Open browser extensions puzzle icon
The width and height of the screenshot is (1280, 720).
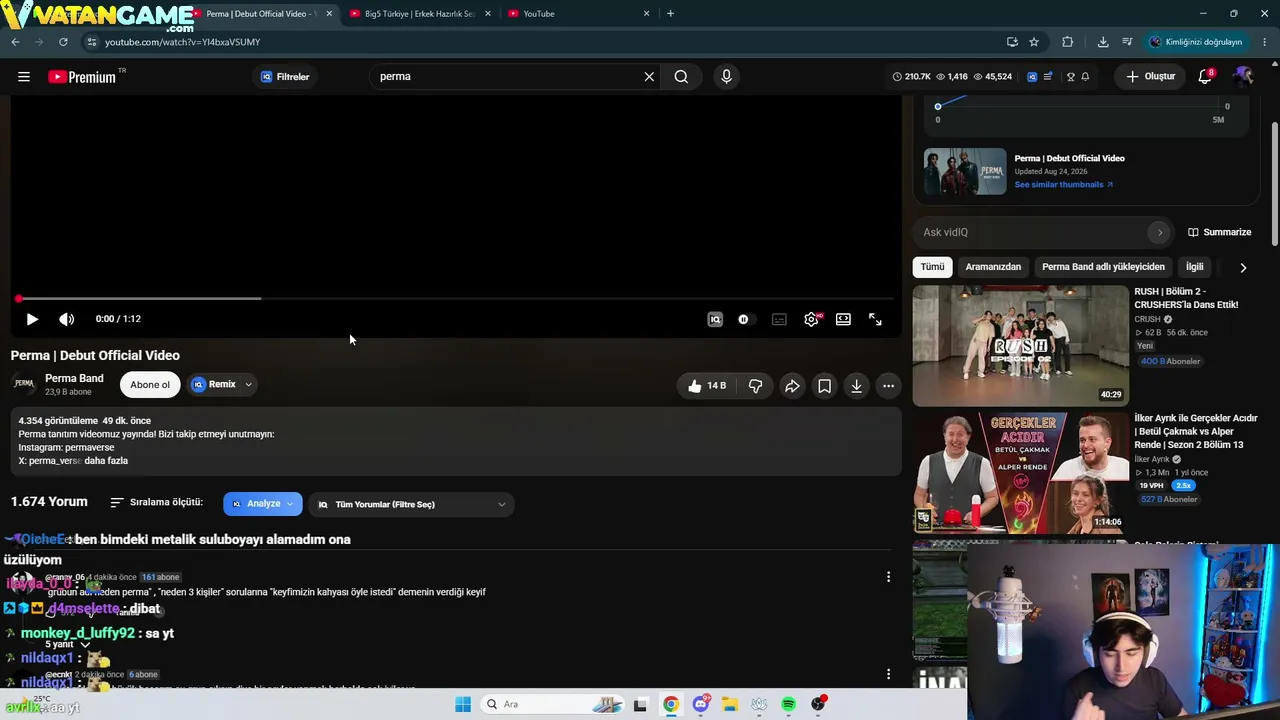[1067, 42]
